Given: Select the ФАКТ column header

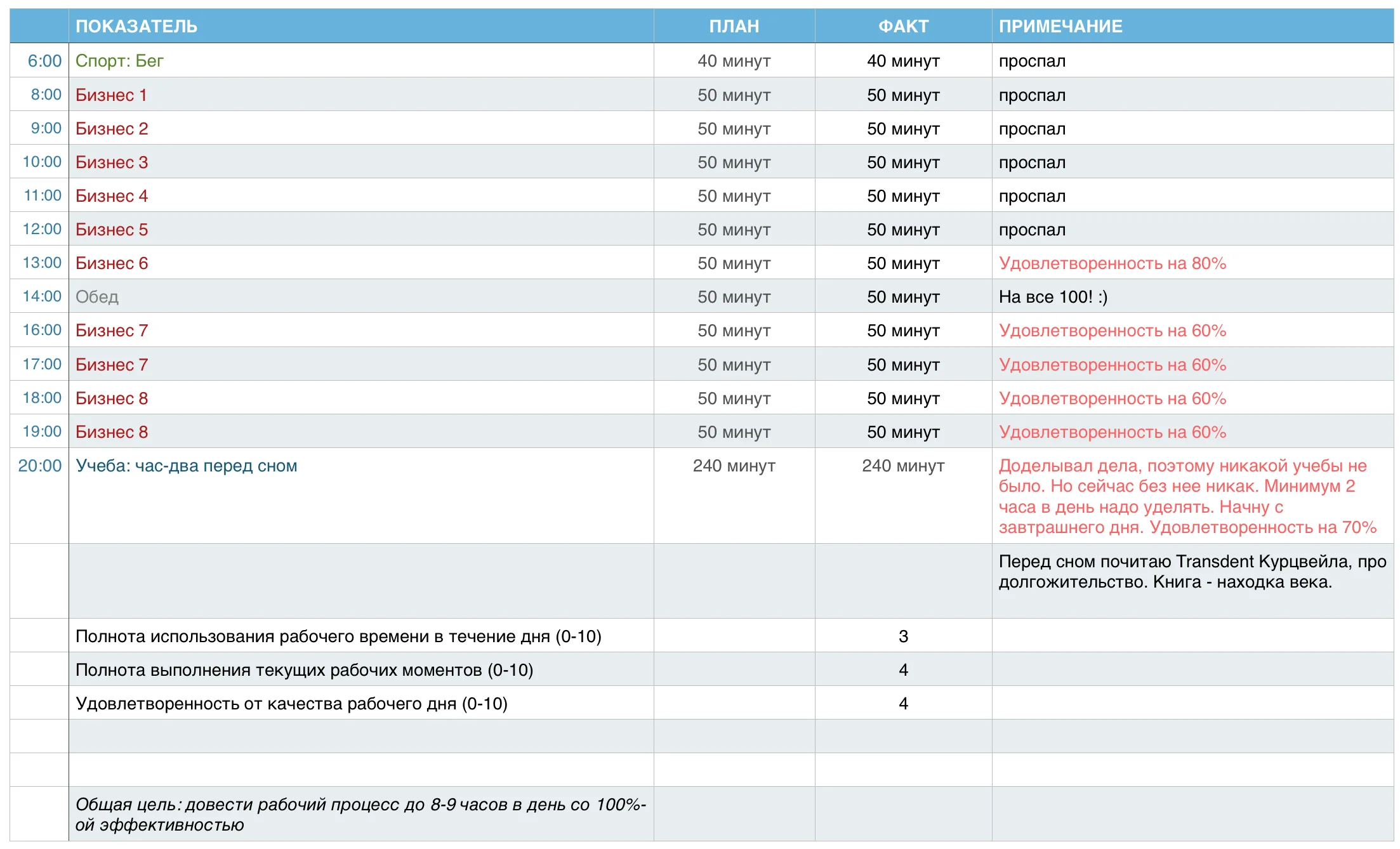Looking at the screenshot, I should pos(902,26).
